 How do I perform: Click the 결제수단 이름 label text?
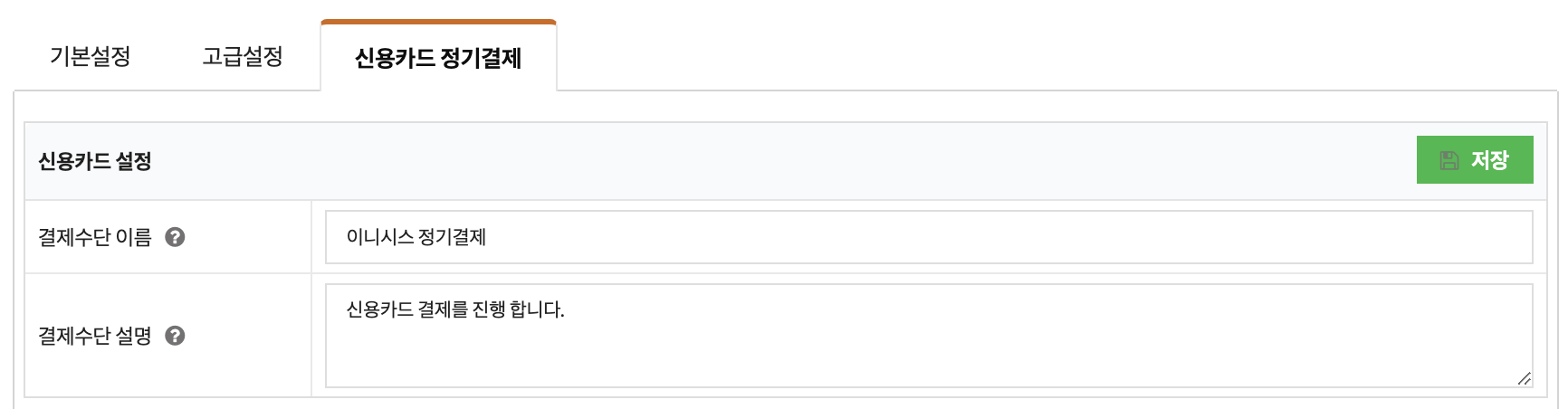(95, 237)
